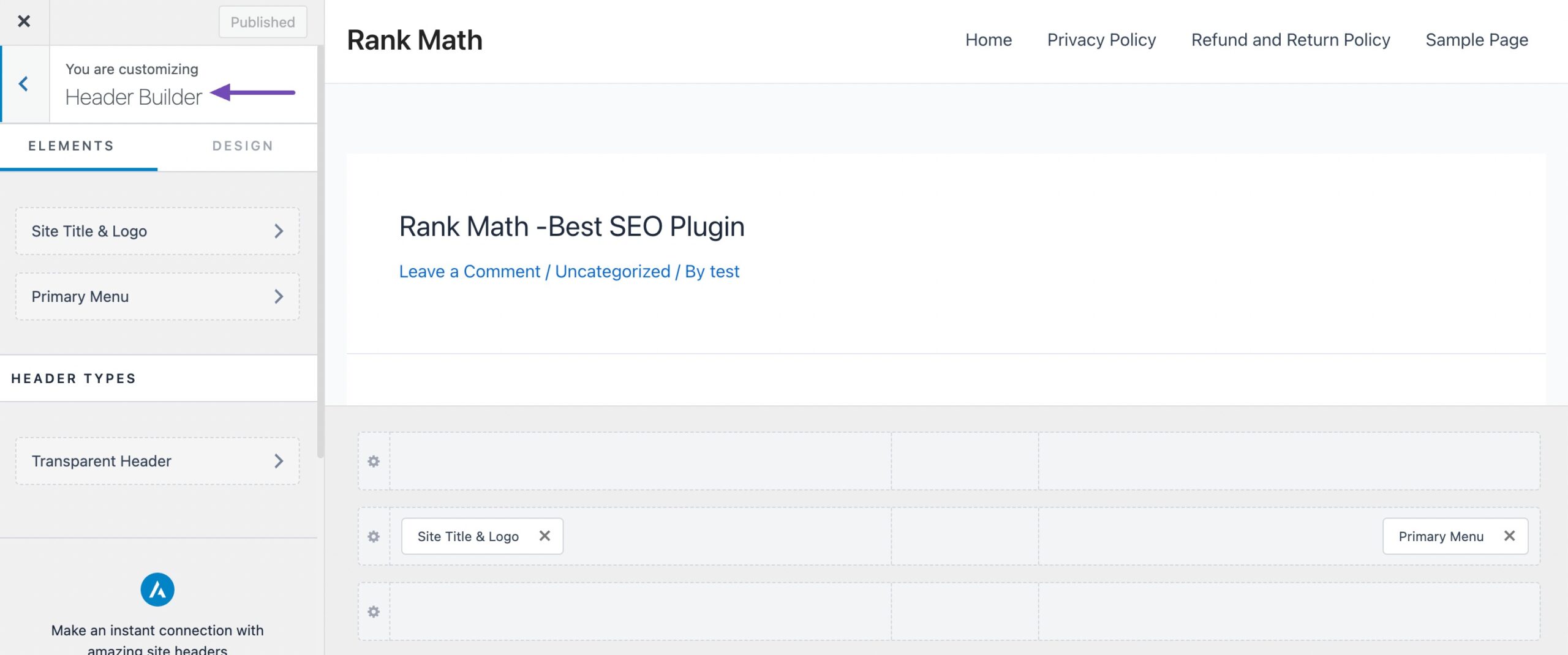Click the Header Builder panel title
The height and width of the screenshot is (655, 1568).
coord(134,97)
